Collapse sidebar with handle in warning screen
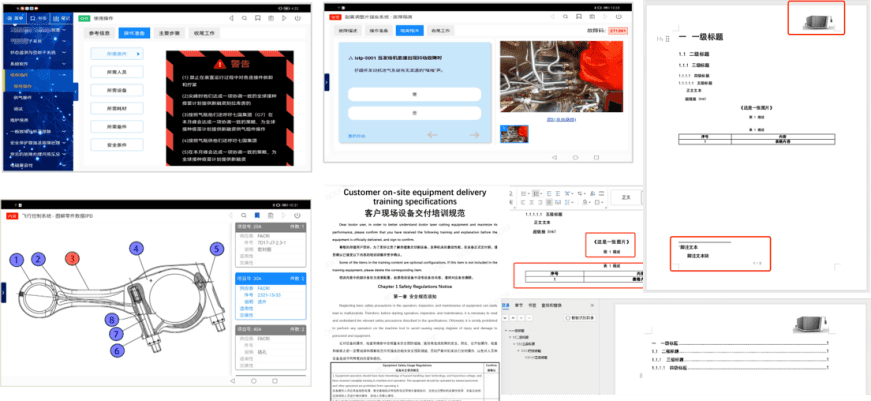Image resolution: width=871 pixels, height=401 pixels. [x=76, y=92]
